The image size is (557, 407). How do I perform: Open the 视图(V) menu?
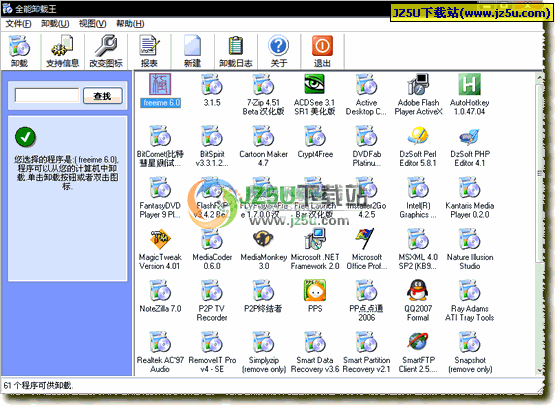click(92, 24)
